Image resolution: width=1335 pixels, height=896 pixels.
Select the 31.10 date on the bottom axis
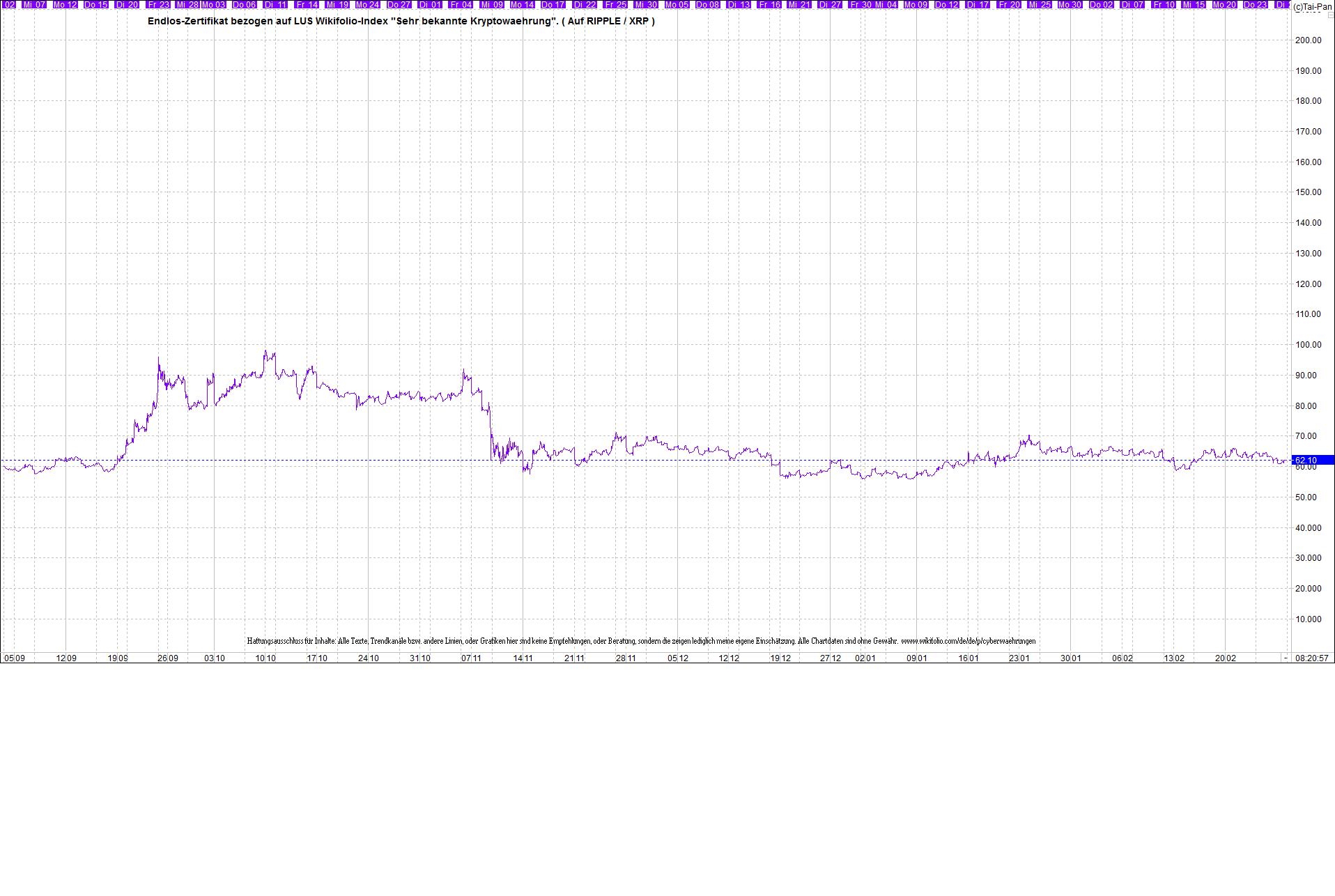click(x=420, y=658)
